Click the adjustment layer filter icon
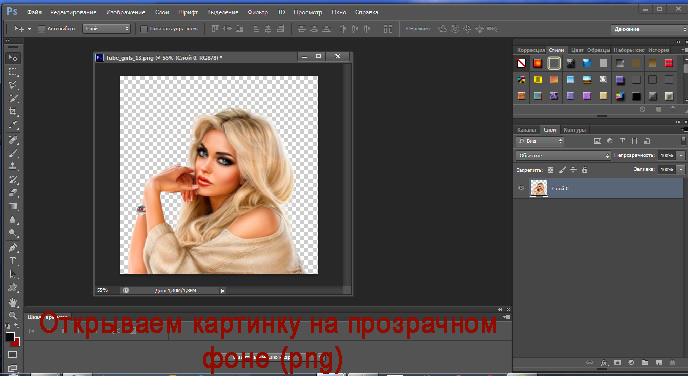688x376 pixels. (609, 141)
